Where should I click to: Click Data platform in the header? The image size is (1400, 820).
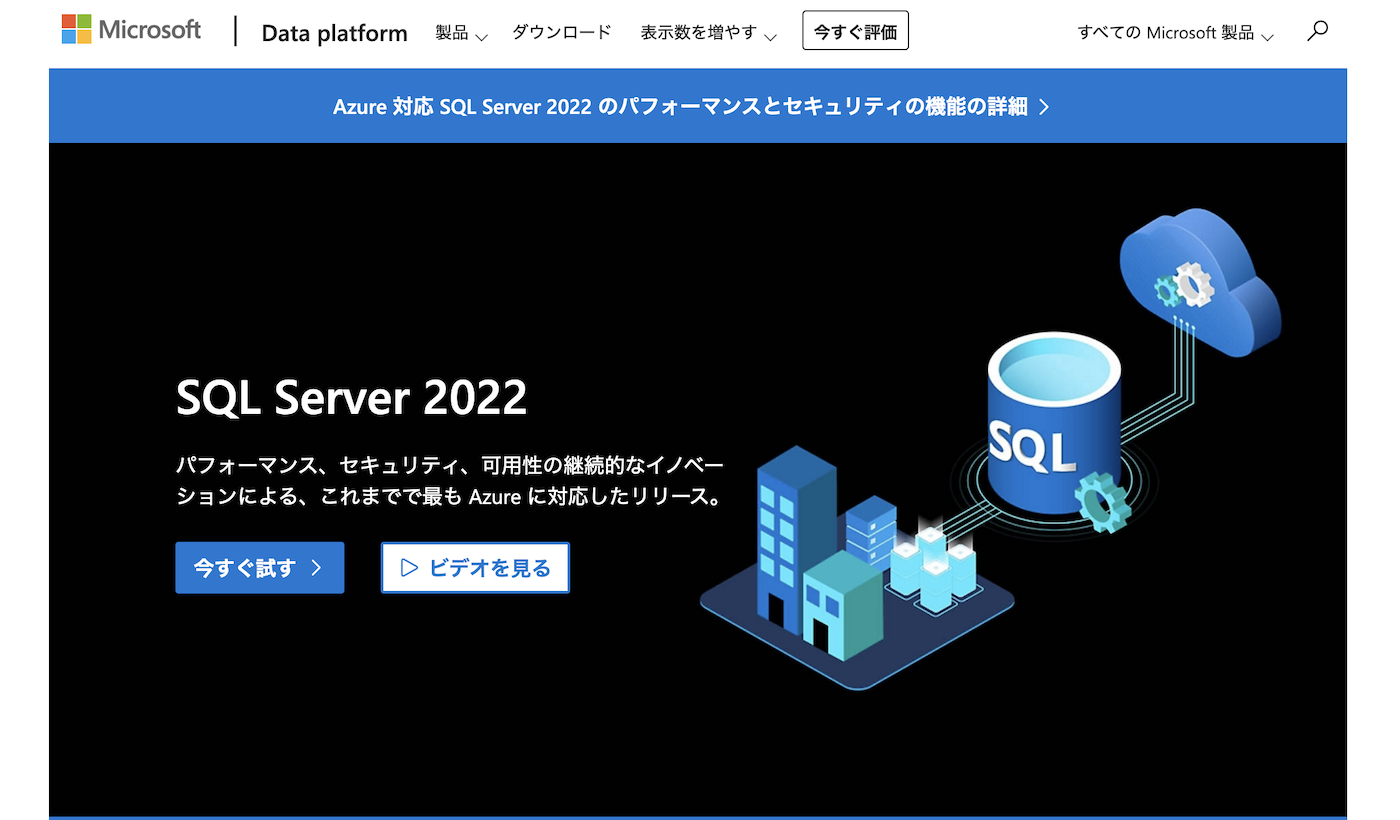[334, 32]
